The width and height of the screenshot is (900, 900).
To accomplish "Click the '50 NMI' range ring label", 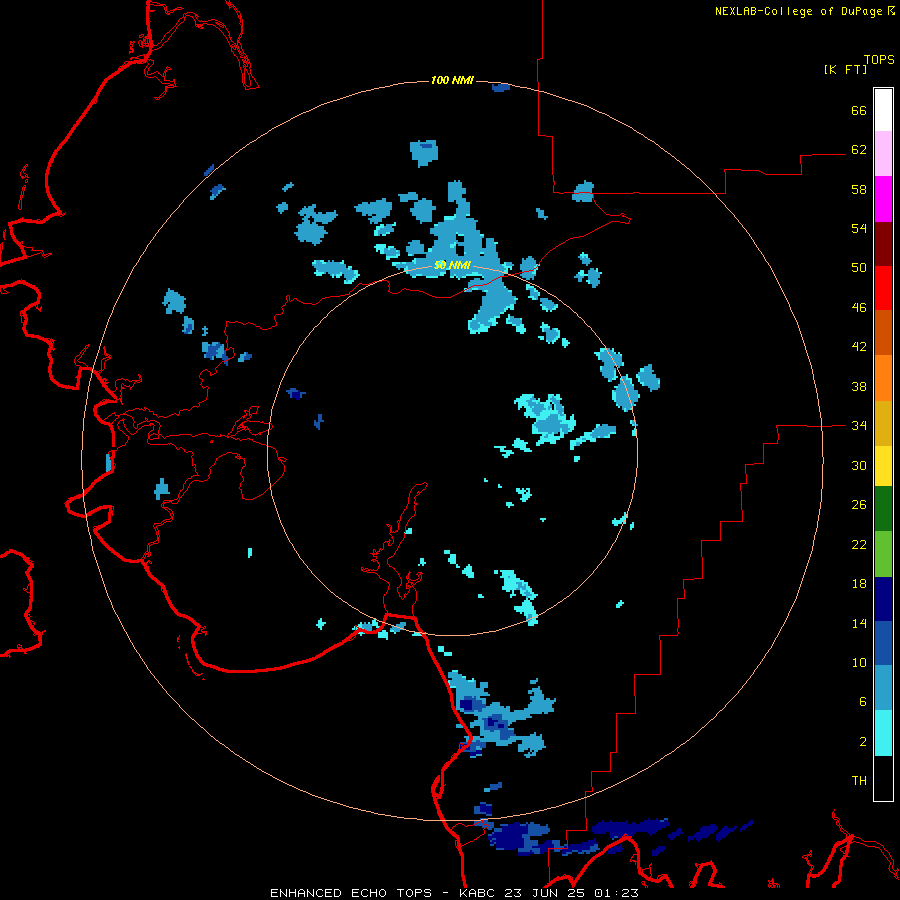I will coord(452,265).
